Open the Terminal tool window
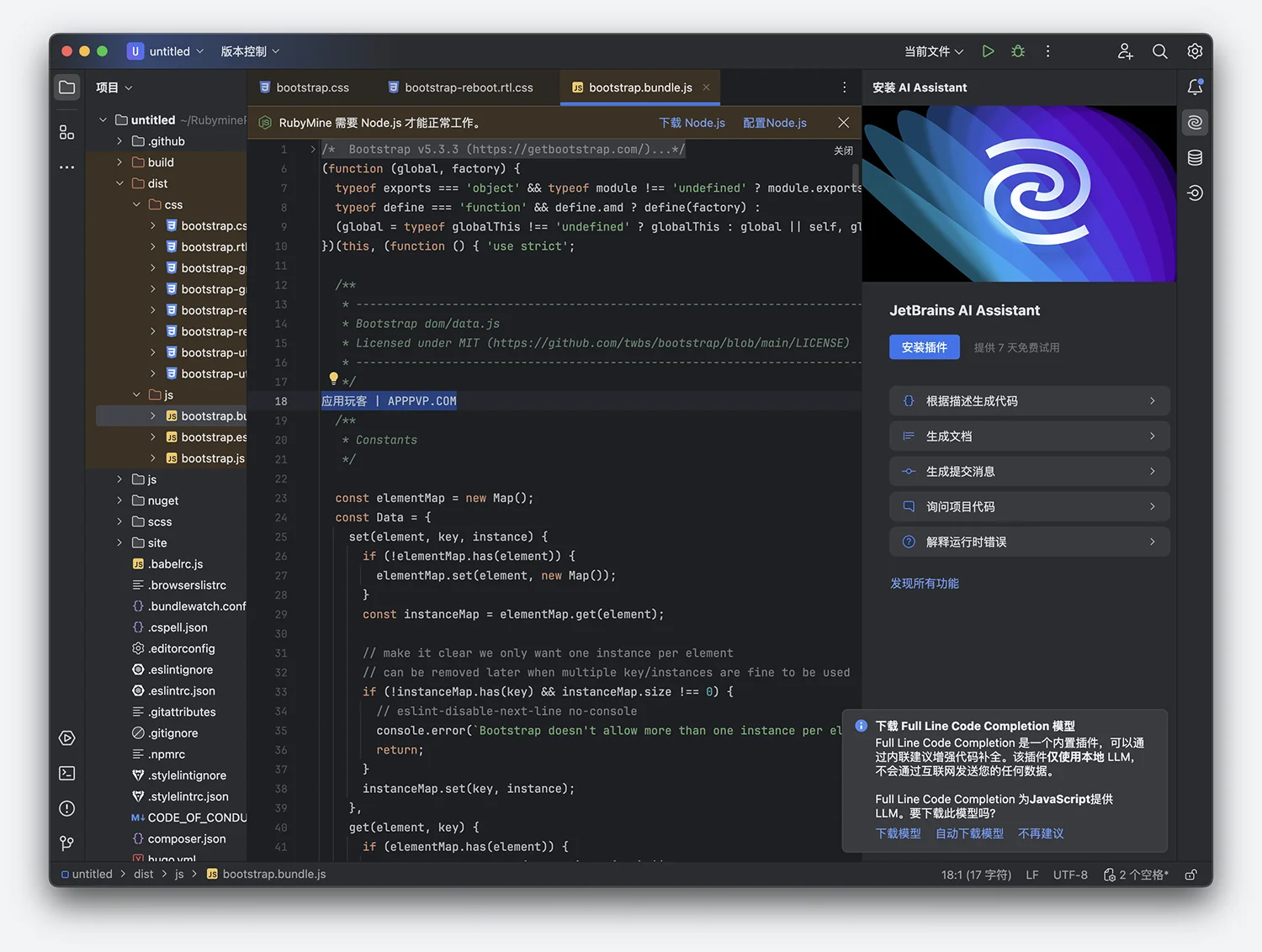This screenshot has height=952, width=1262. 67,774
